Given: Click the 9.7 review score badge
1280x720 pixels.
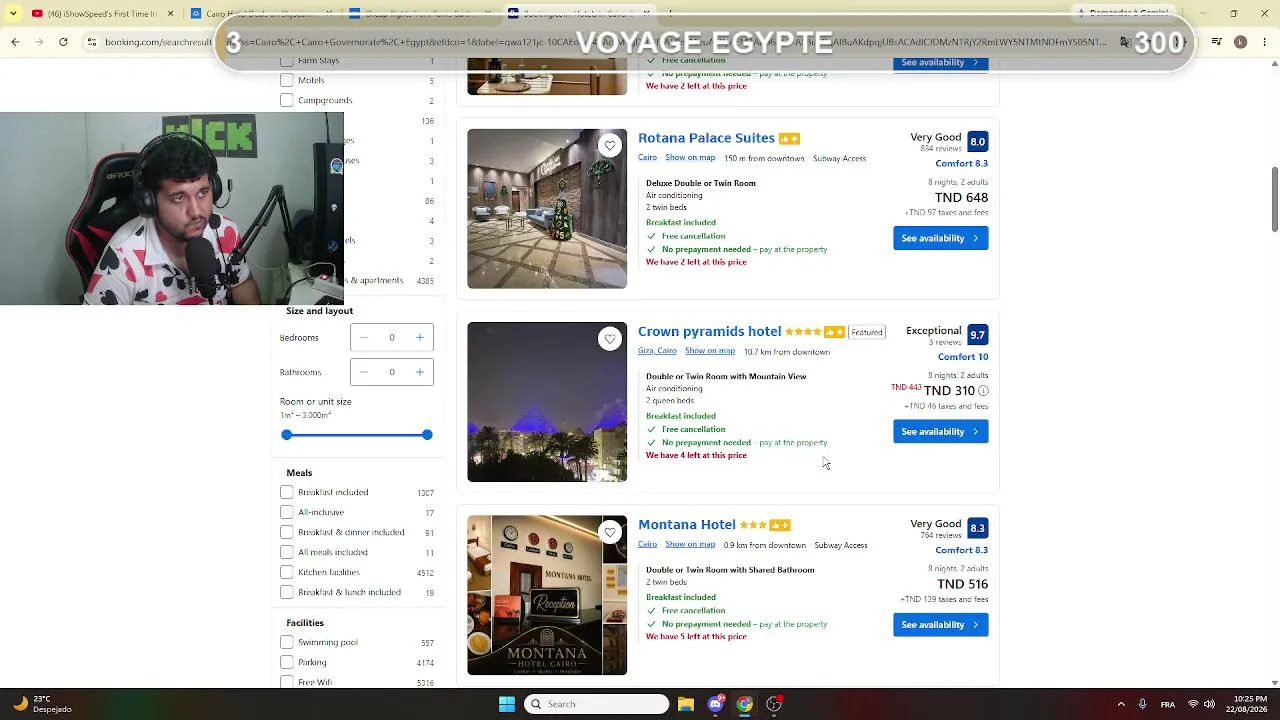Looking at the screenshot, I should coord(977,335).
